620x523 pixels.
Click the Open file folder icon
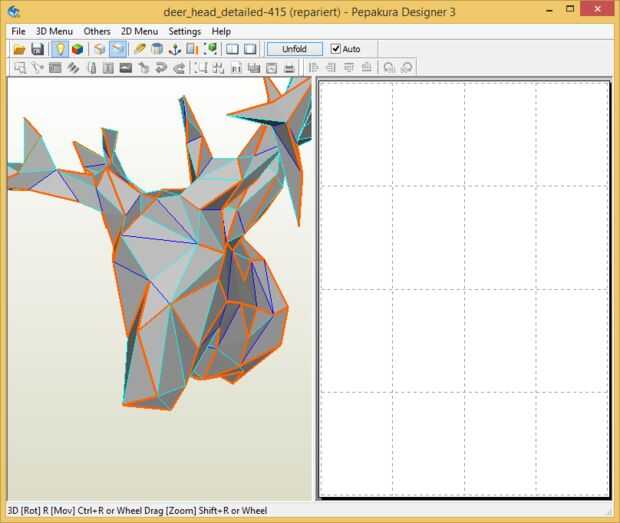[x=19, y=49]
